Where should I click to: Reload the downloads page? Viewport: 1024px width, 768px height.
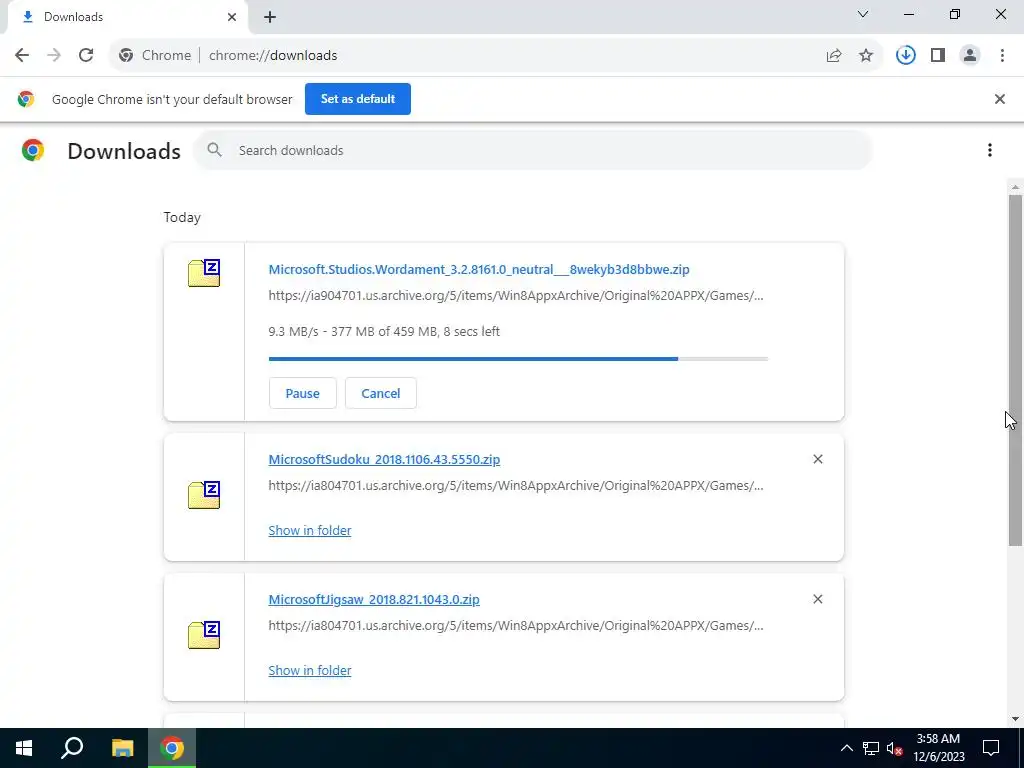(x=86, y=55)
